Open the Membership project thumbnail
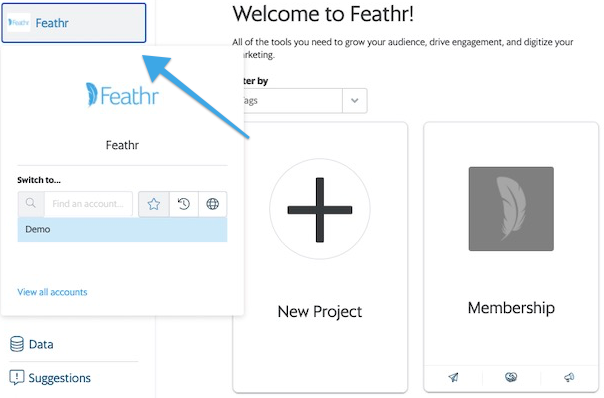The width and height of the screenshot is (604, 398). click(511, 209)
